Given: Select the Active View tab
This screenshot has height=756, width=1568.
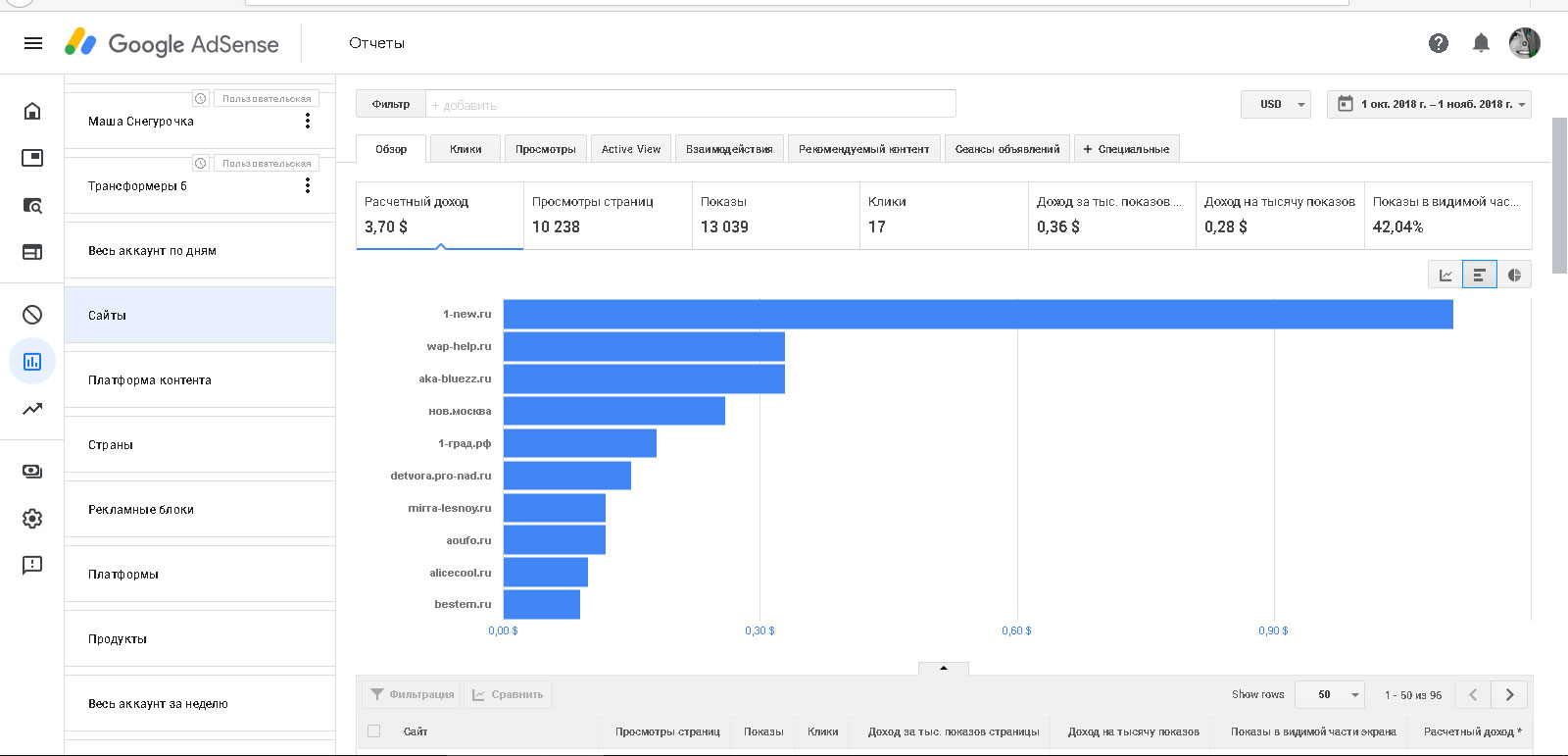Looking at the screenshot, I should (x=631, y=149).
